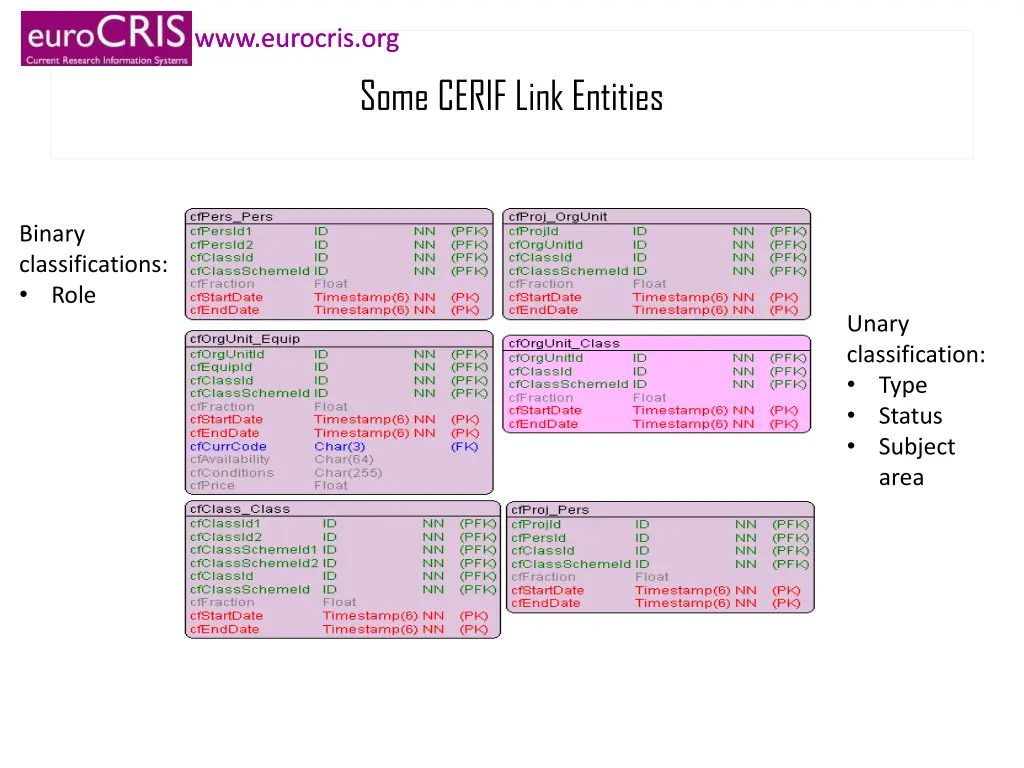
Task: Click the cfAvailability row
Action: 339,460
